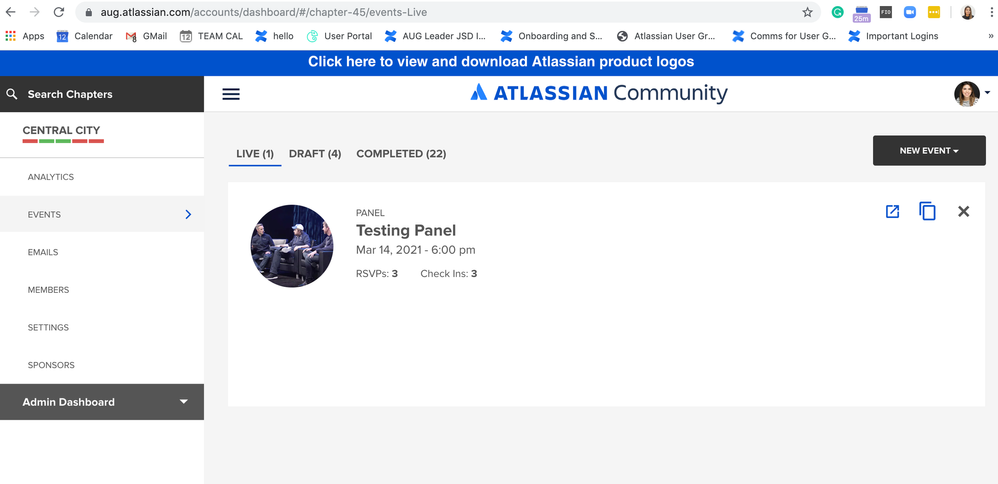The width and height of the screenshot is (998, 484).
Task: Click the Mar 14, 2021 - 6:00 pm date
Action: point(416,250)
